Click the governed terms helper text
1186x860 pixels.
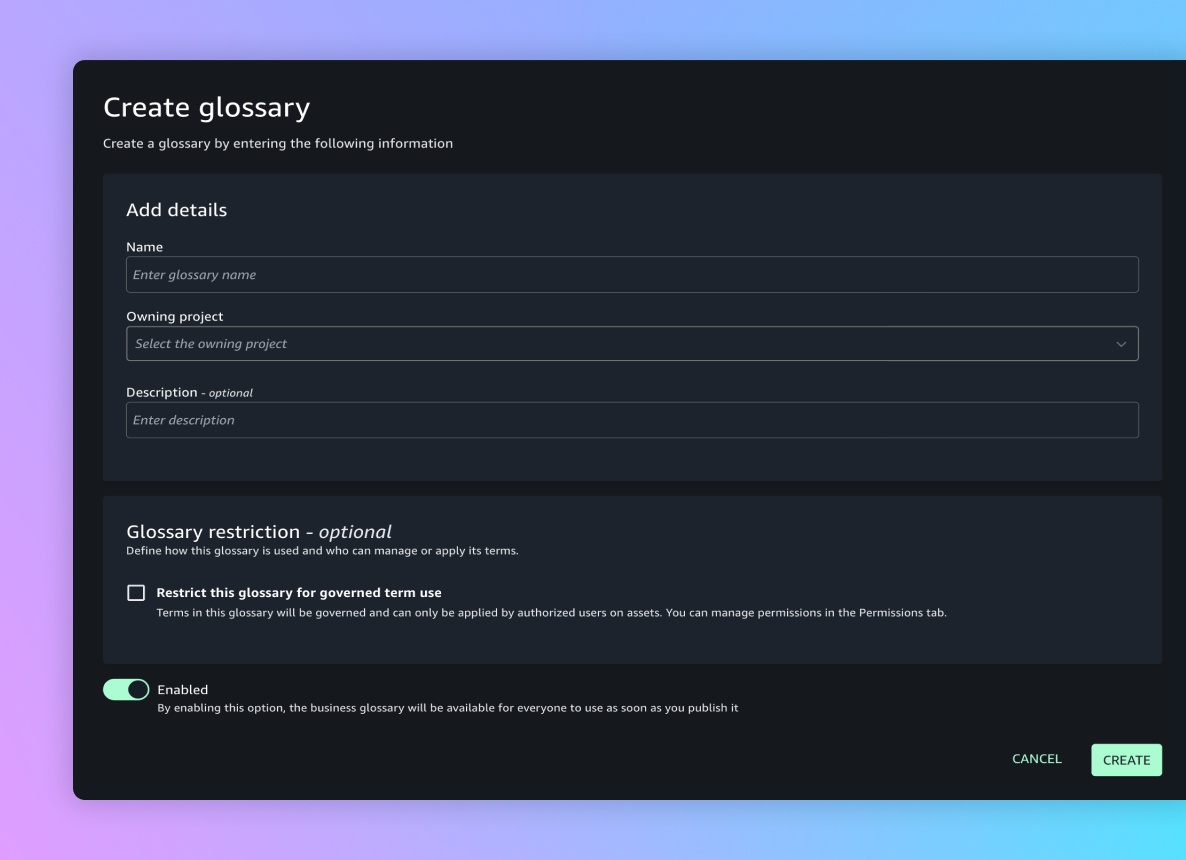[x=551, y=613]
